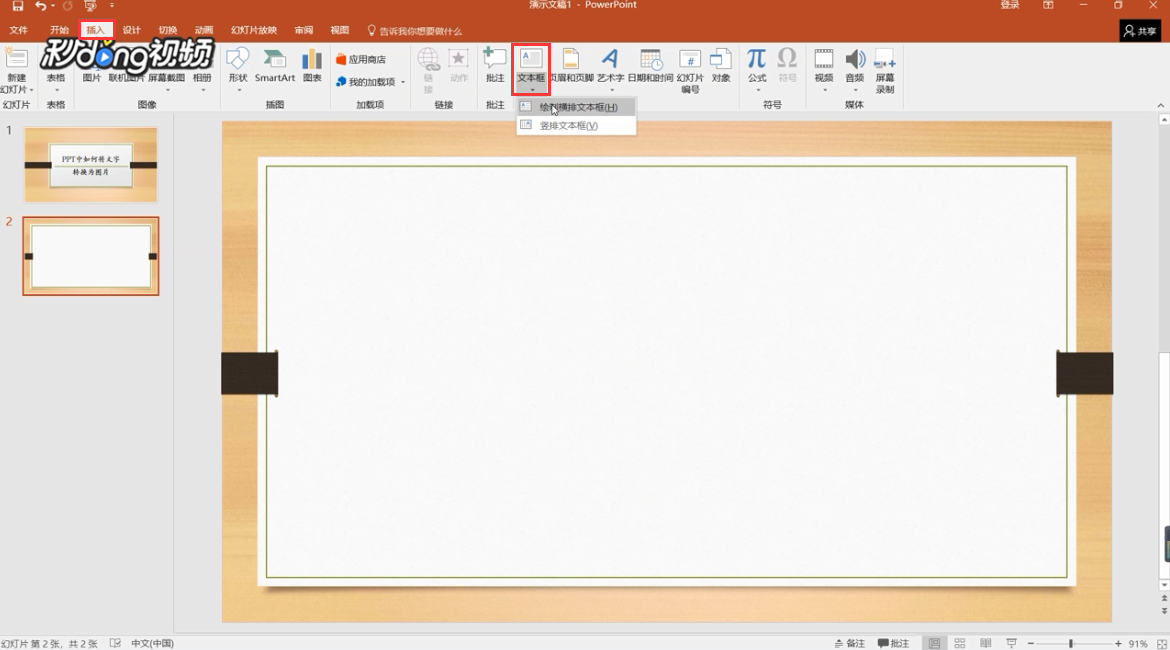Viewport: 1170px width, 650px height.
Task: Click the 新建幻灯片 (New Slide) icon
Action: [x=16, y=59]
